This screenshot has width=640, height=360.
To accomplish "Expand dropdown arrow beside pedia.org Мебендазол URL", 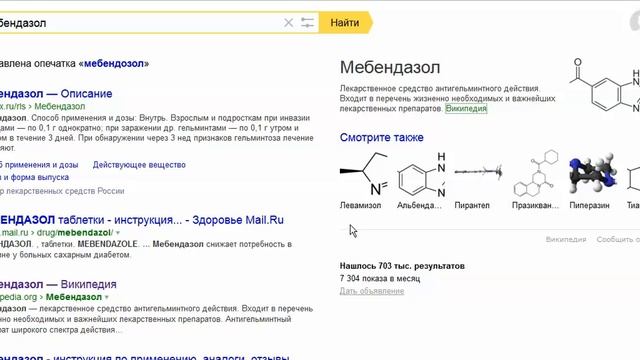I will pos(107,297).
